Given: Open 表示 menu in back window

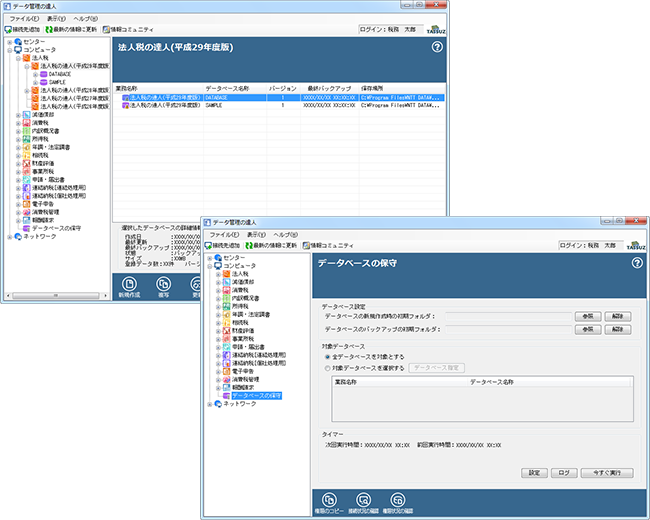Looking at the screenshot, I should coord(56,19).
